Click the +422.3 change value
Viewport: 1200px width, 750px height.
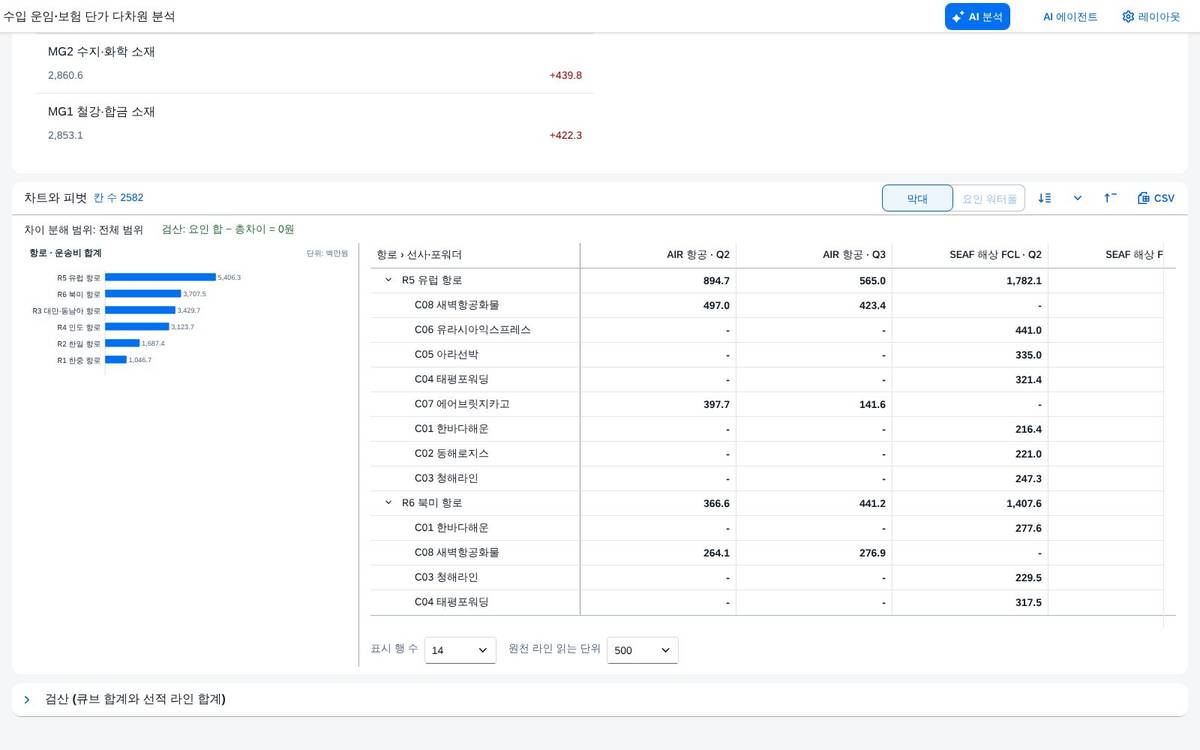click(x=565, y=135)
